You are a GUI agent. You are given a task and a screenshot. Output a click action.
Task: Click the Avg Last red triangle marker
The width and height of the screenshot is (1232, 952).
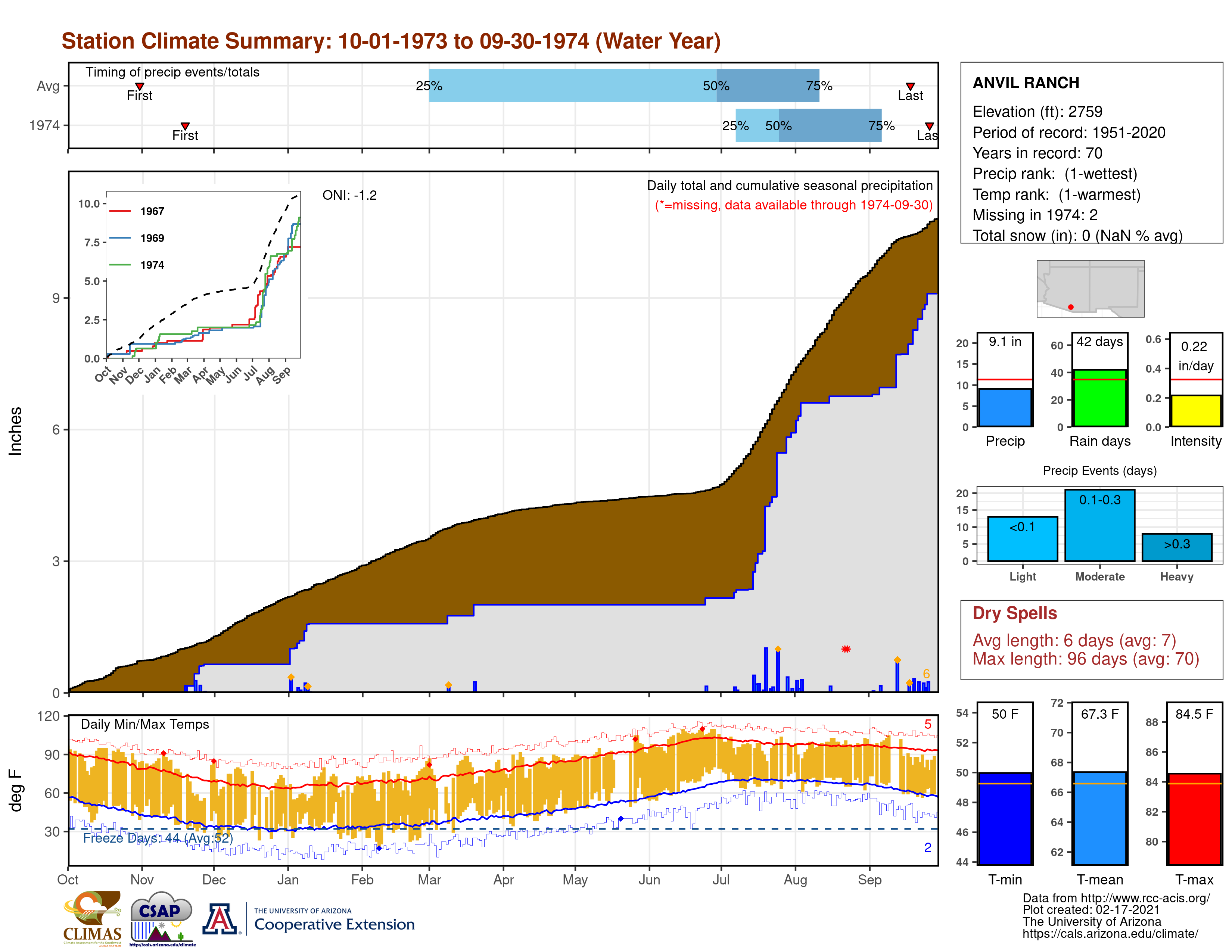(910, 86)
